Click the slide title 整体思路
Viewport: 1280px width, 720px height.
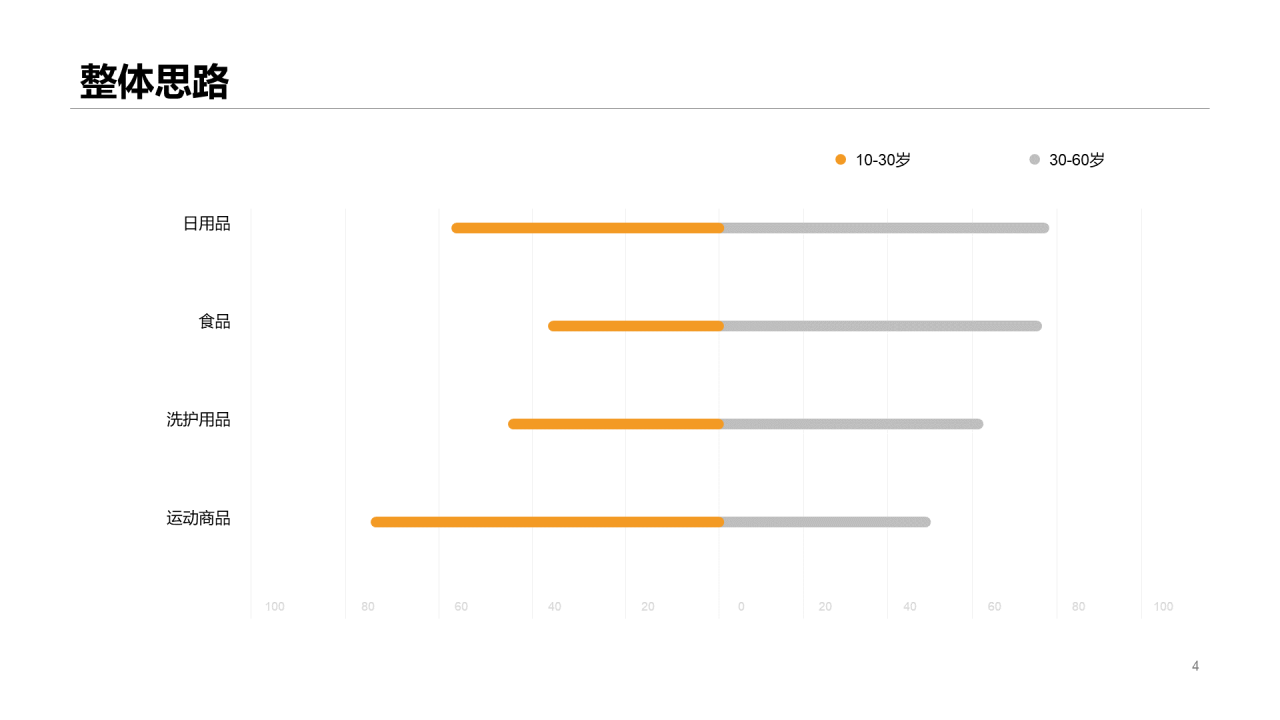155,82
